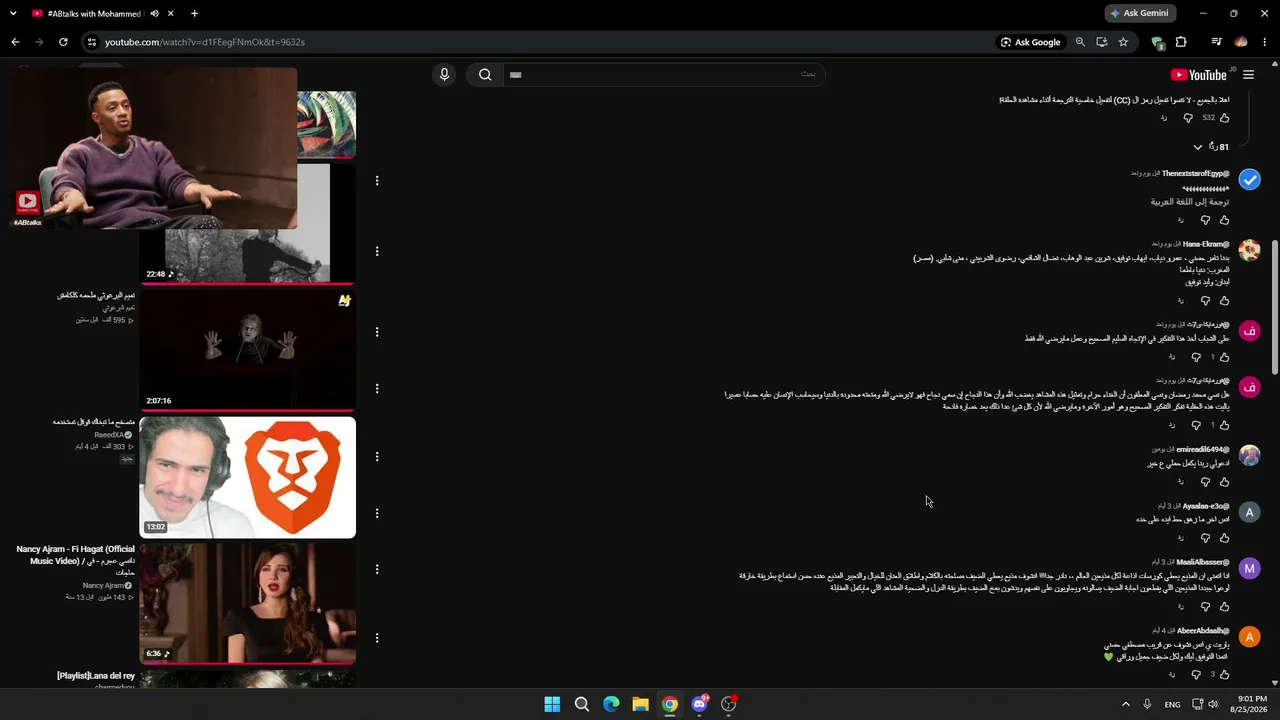
Task: Reply to the MaaliAlbasser comment
Action: pyautogui.click(x=1181, y=607)
